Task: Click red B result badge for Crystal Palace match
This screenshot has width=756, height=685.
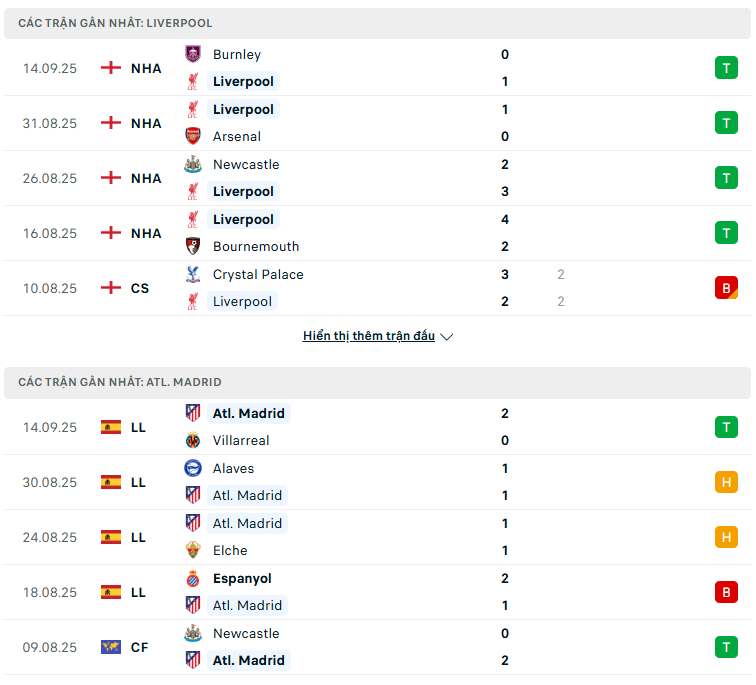Action: coord(726,288)
